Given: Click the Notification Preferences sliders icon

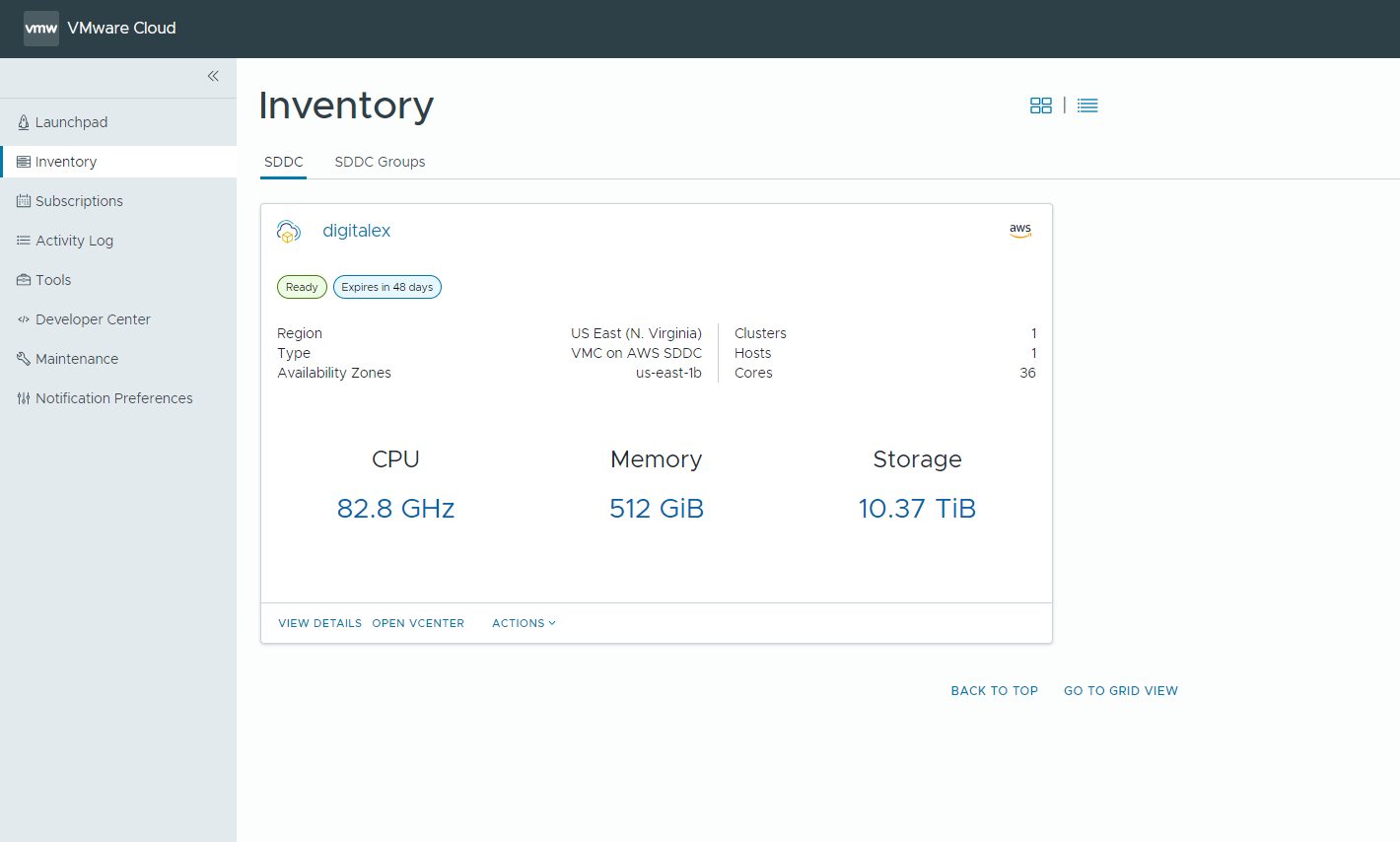Looking at the screenshot, I should 24,398.
